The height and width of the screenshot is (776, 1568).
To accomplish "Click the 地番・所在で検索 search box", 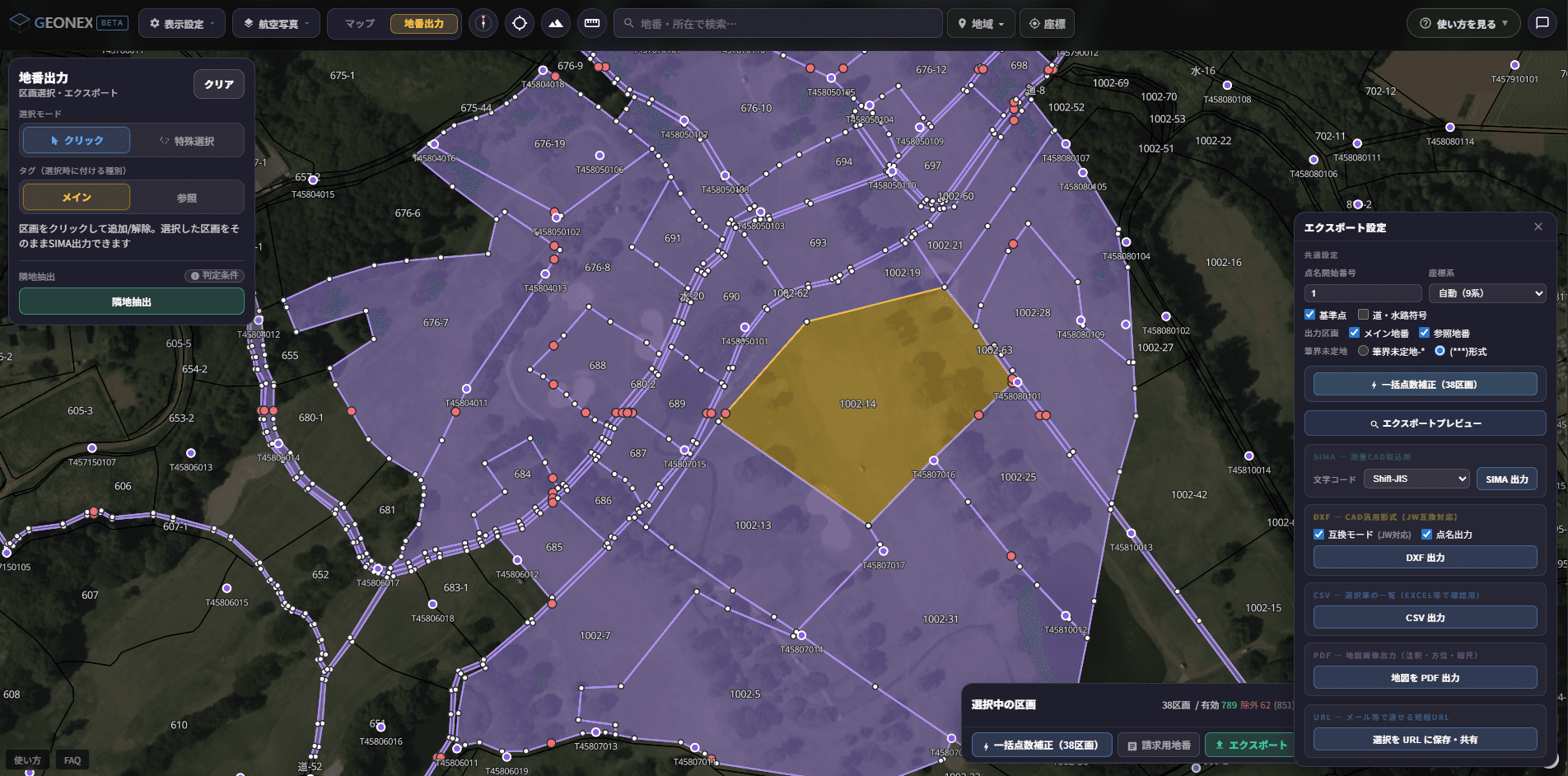I will [778, 24].
